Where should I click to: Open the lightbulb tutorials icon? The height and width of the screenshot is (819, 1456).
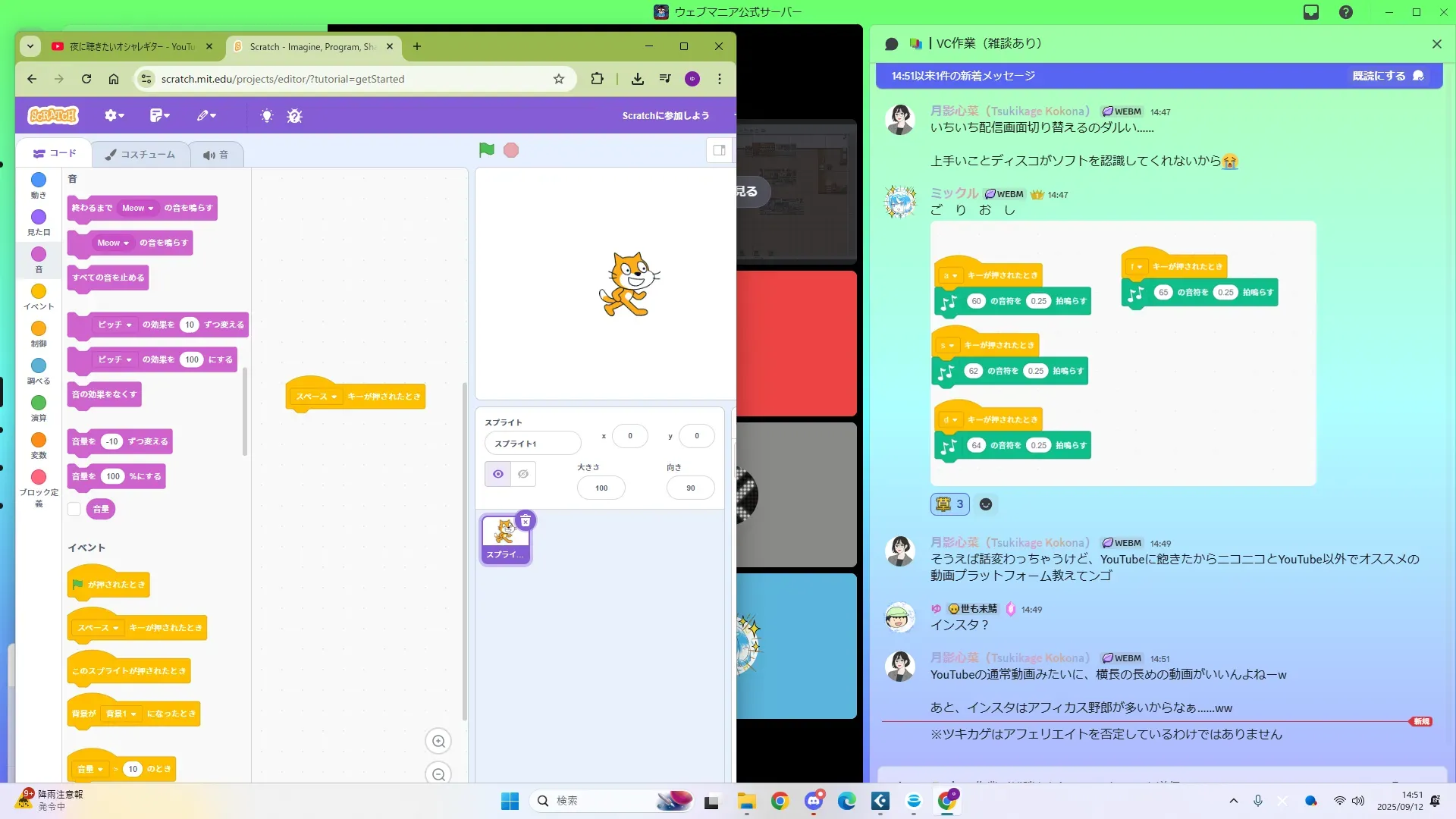266,115
